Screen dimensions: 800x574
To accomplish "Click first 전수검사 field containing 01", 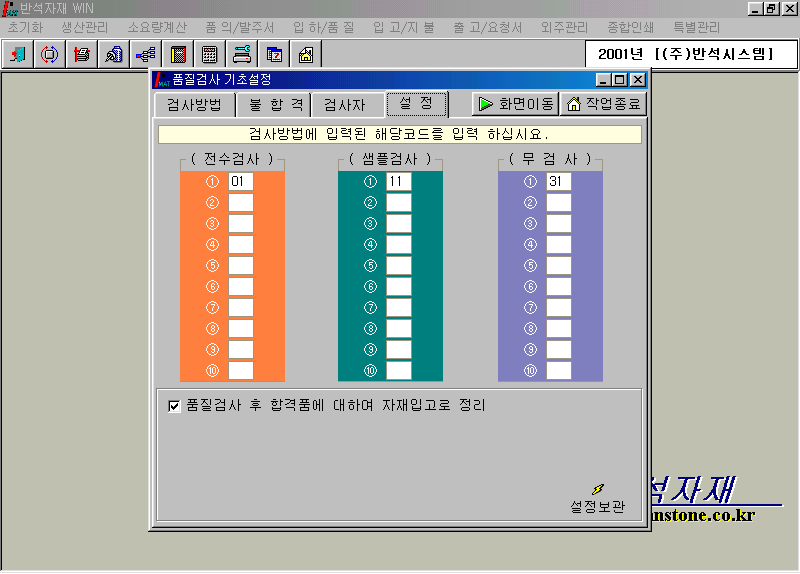I will tap(240, 182).
